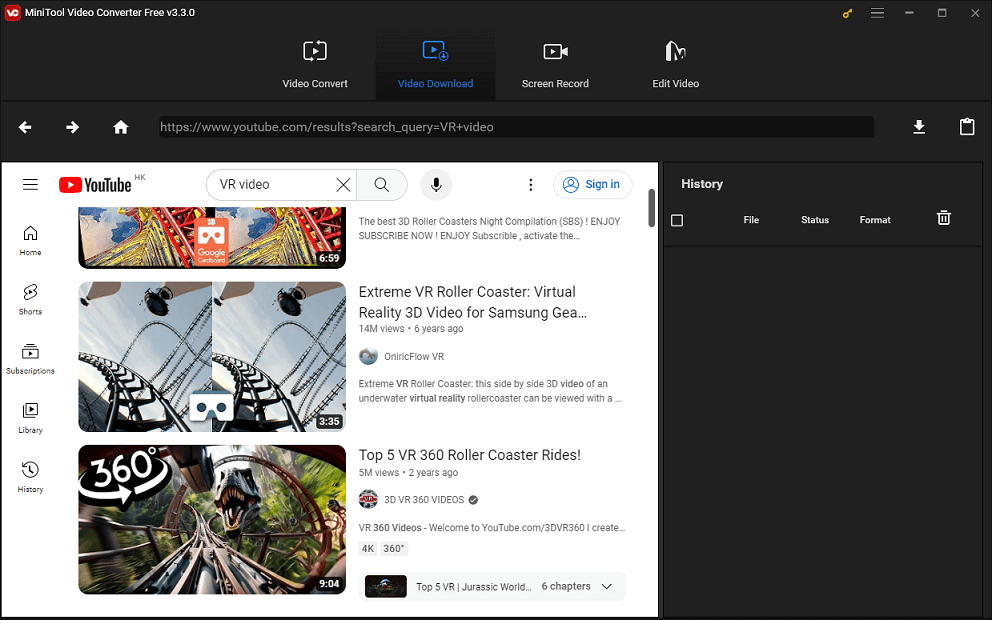Click the OniricFlow VR channel avatar

pyautogui.click(x=368, y=356)
